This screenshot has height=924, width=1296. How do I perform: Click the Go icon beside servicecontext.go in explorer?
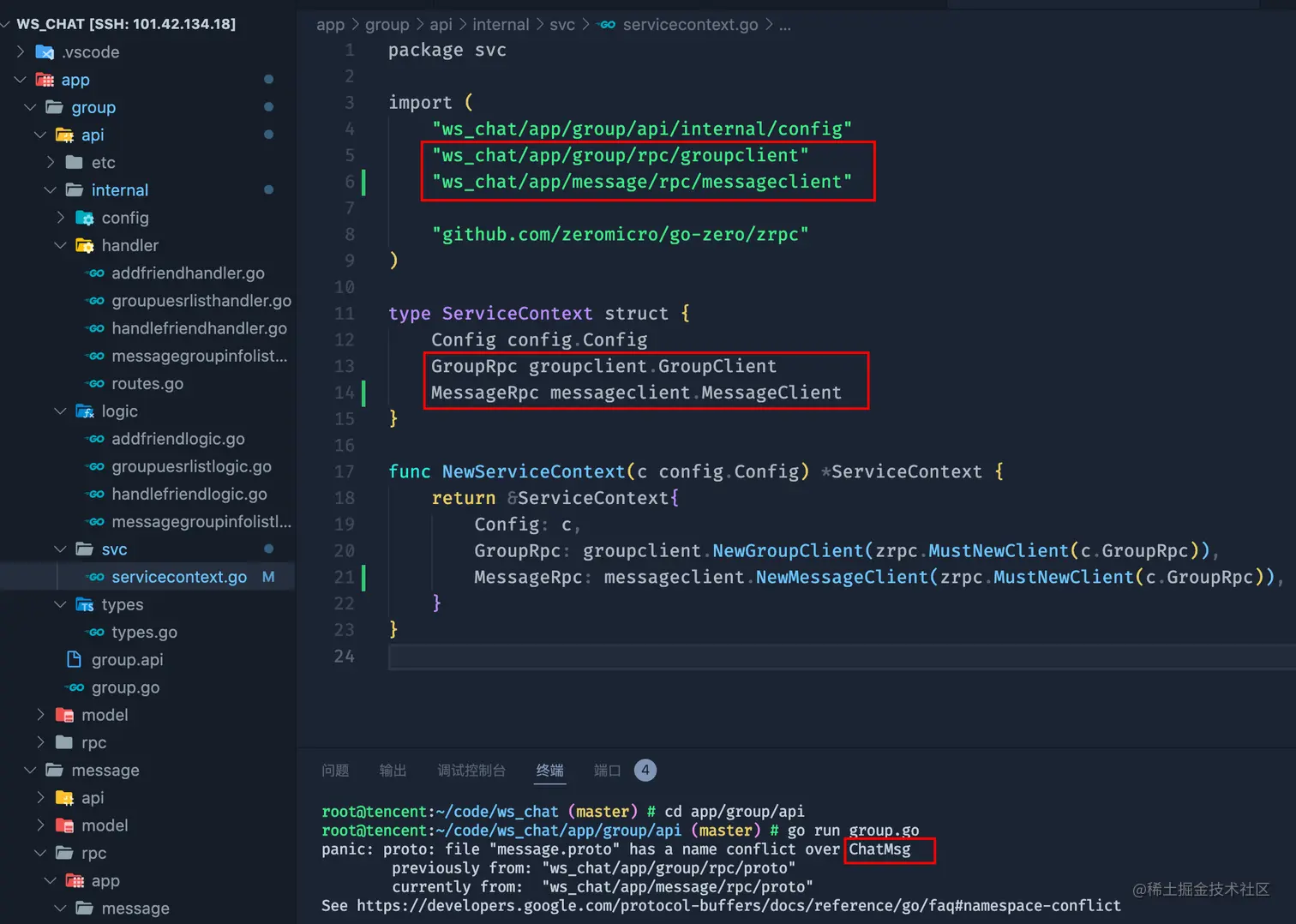95,577
